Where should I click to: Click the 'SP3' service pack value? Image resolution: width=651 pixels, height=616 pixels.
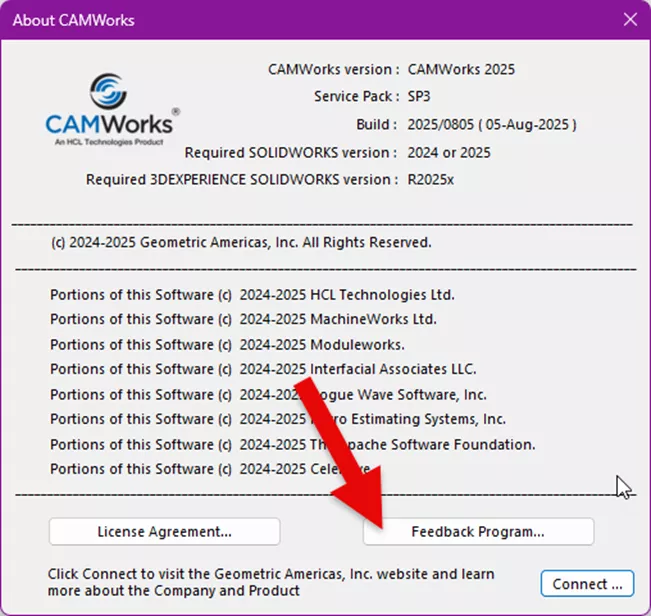(x=418, y=96)
